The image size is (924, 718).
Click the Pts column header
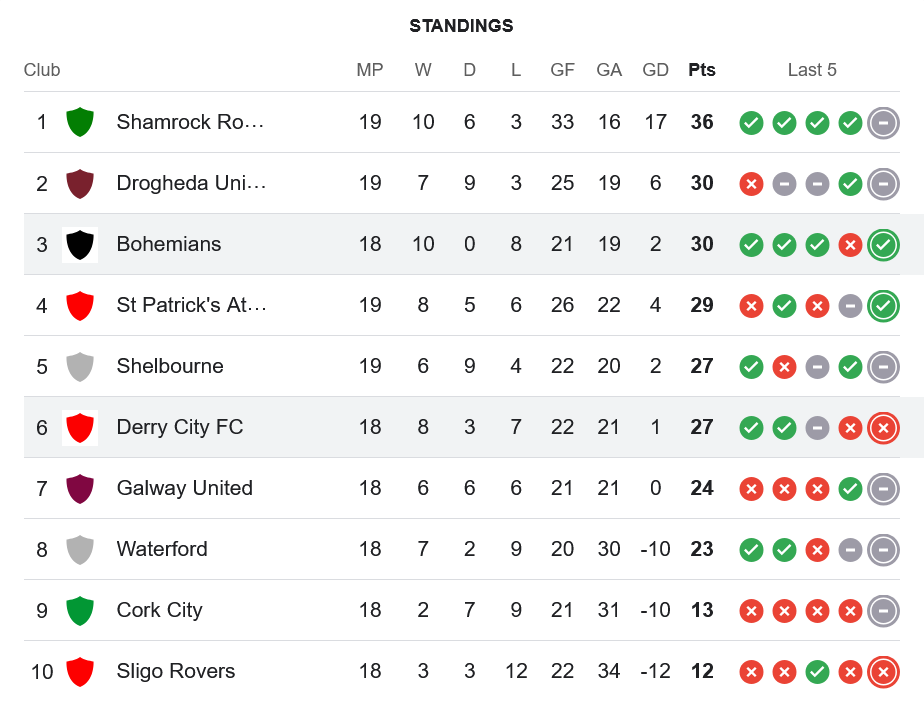(702, 70)
